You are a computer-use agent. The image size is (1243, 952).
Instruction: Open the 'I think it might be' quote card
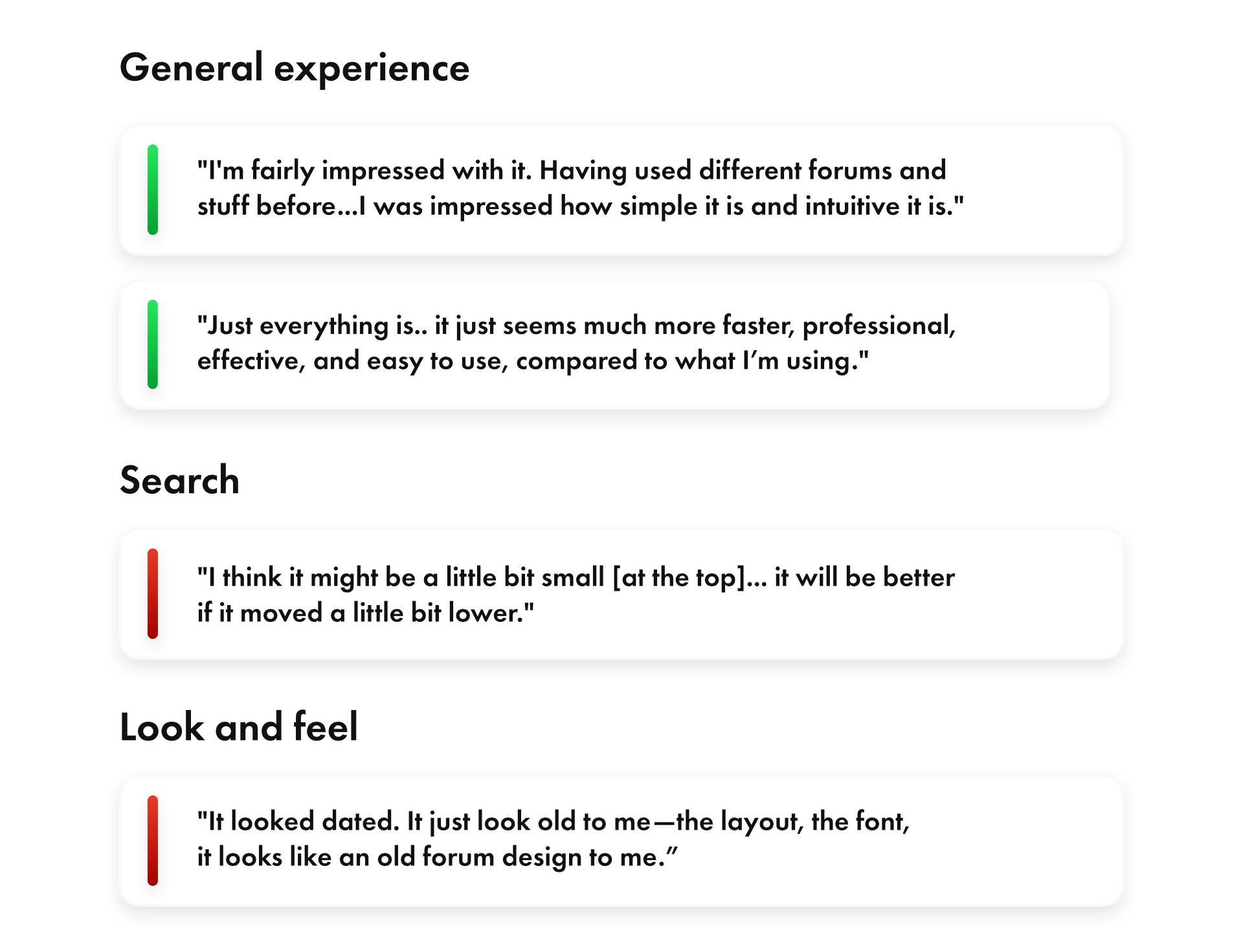click(x=621, y=594)
